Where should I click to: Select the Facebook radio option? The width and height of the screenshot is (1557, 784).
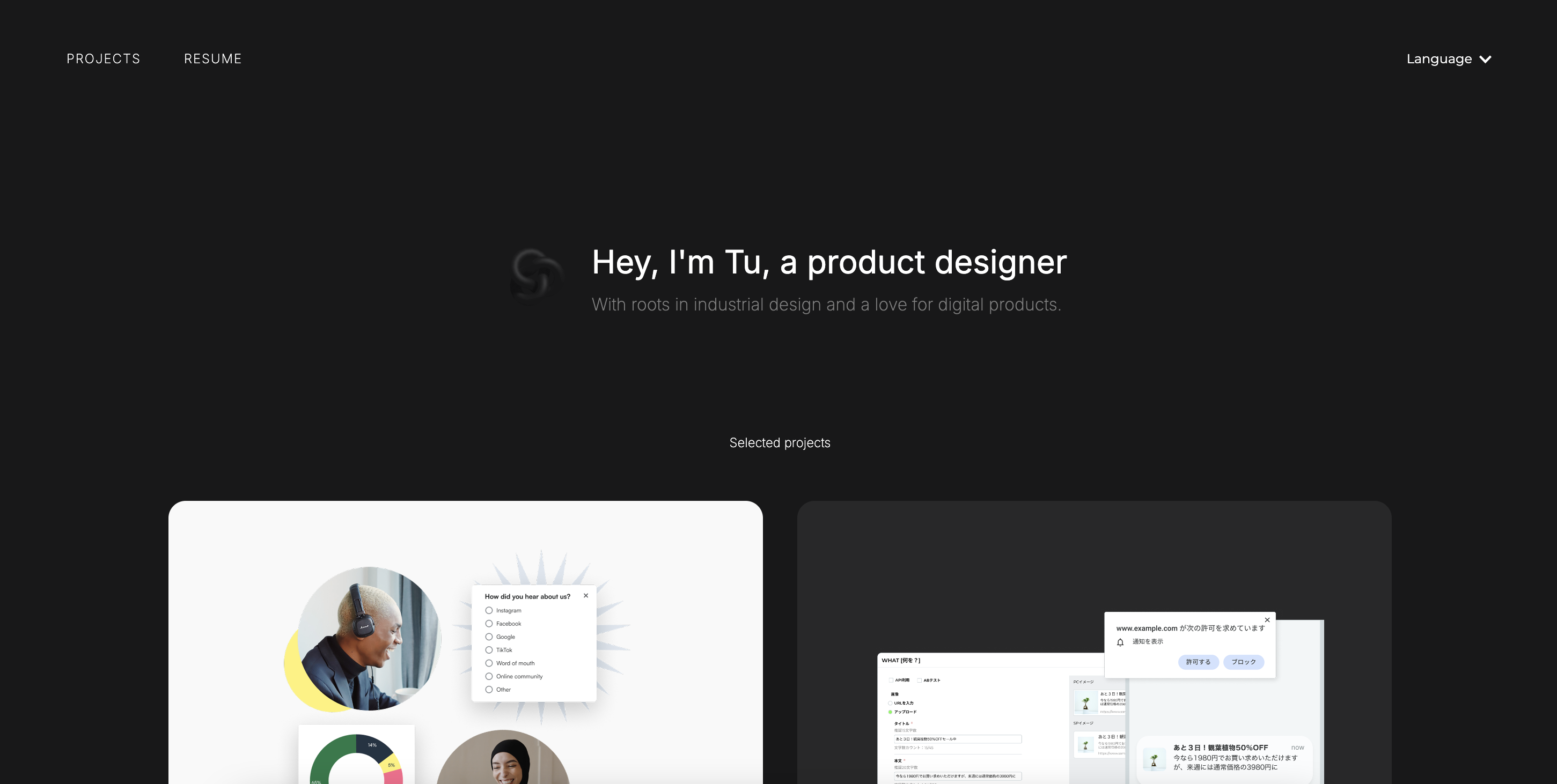click(x=489, y=624)
